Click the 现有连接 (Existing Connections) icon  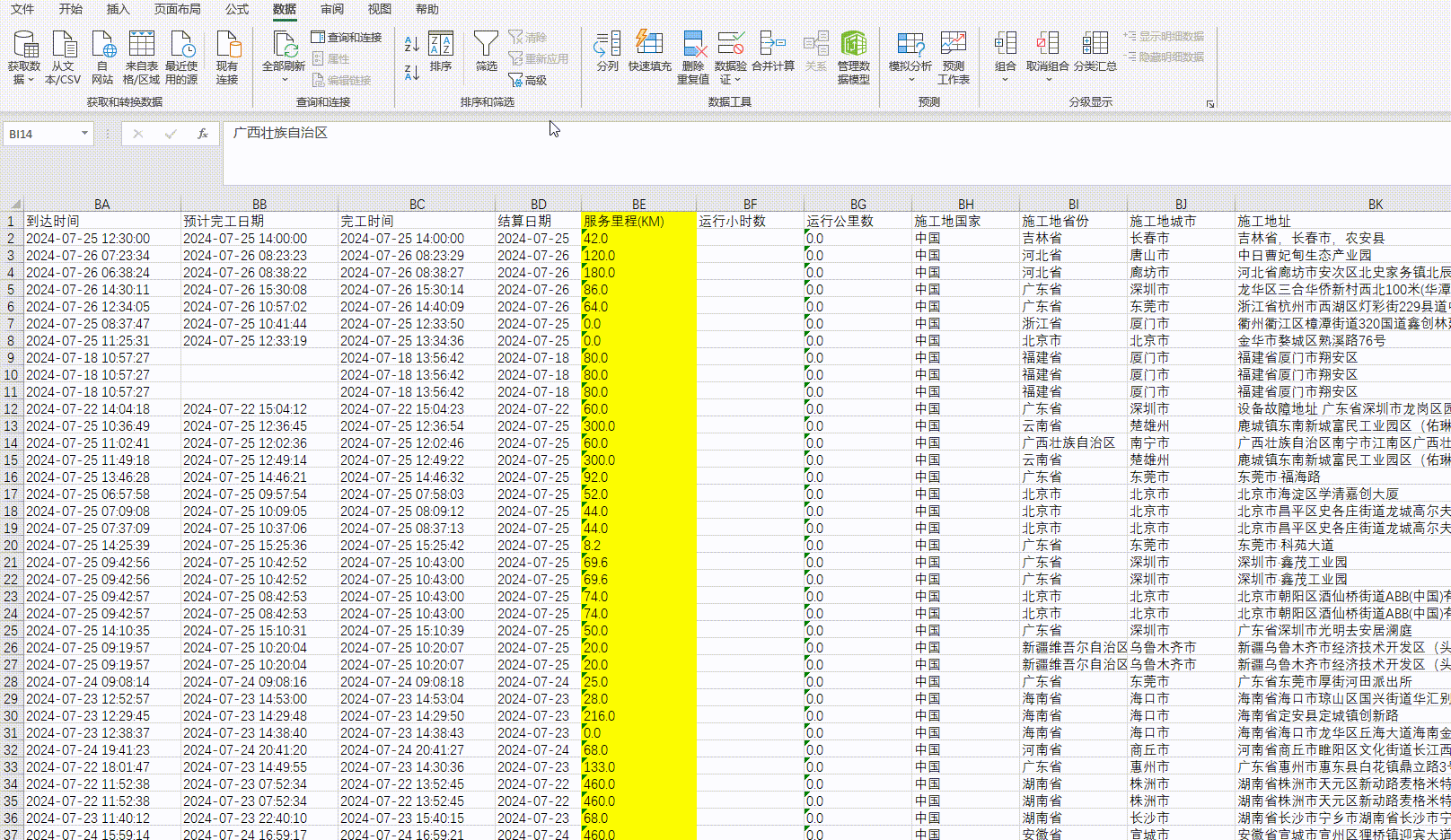point(227,57)
